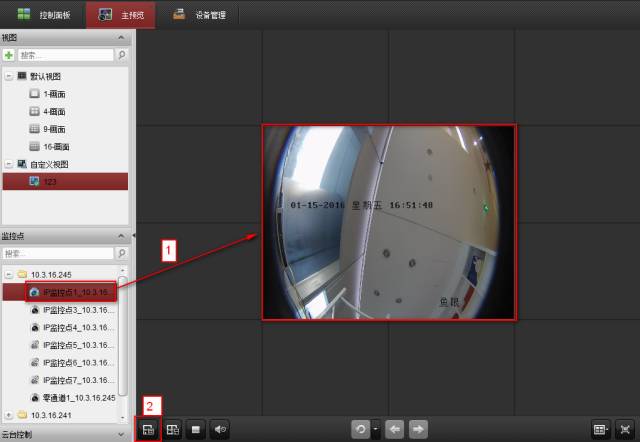
Task: Open the window layout division dropdown
Action: pos(600,429)
